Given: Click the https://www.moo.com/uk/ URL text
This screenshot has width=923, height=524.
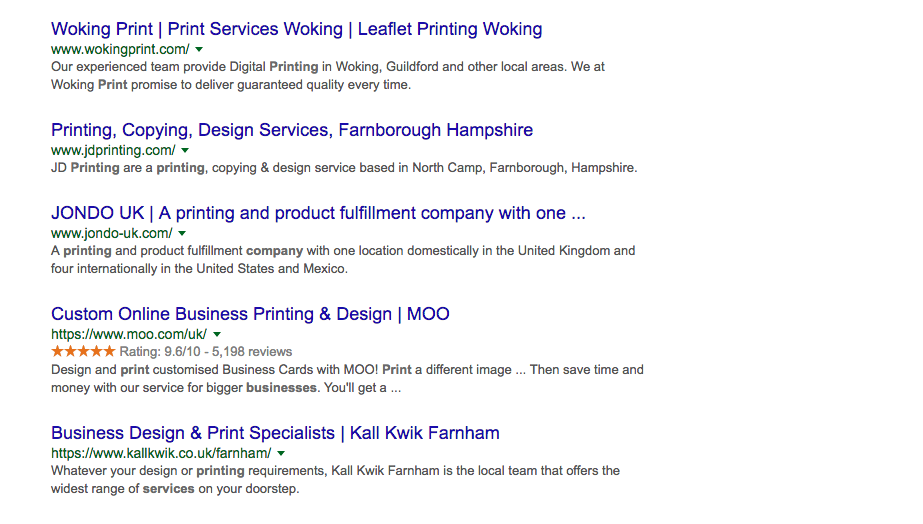Looking at the screenshot, I should pos(129,334).
